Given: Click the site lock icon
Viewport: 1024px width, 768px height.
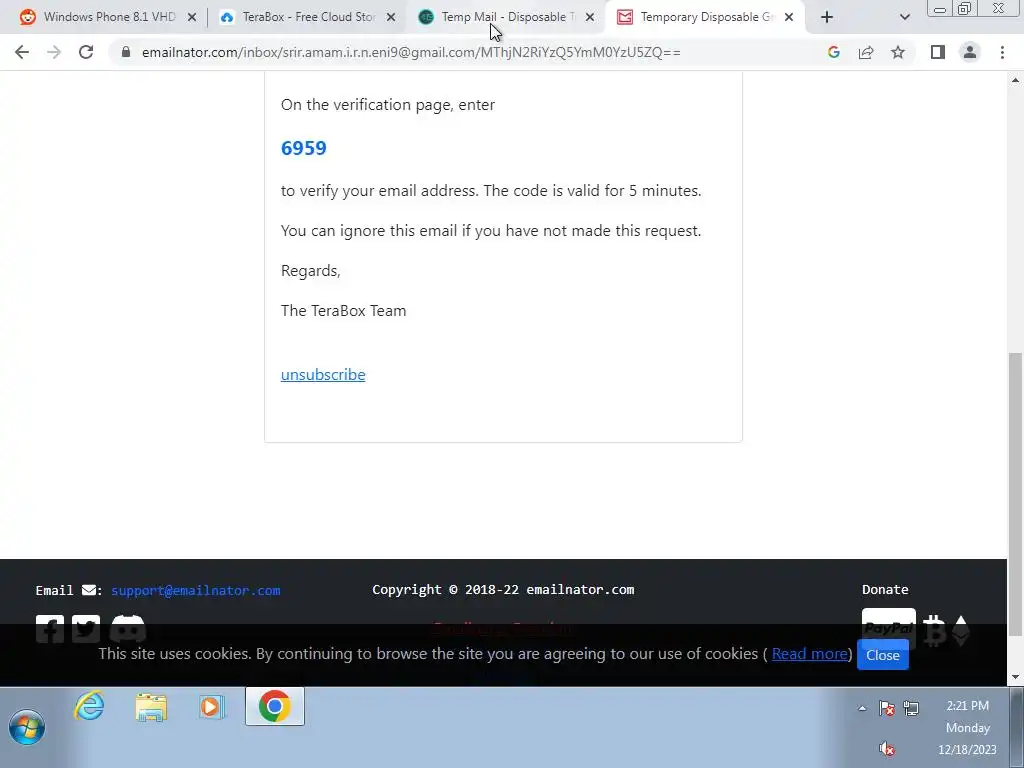Looking at the screenshot, I should (126, 52).
